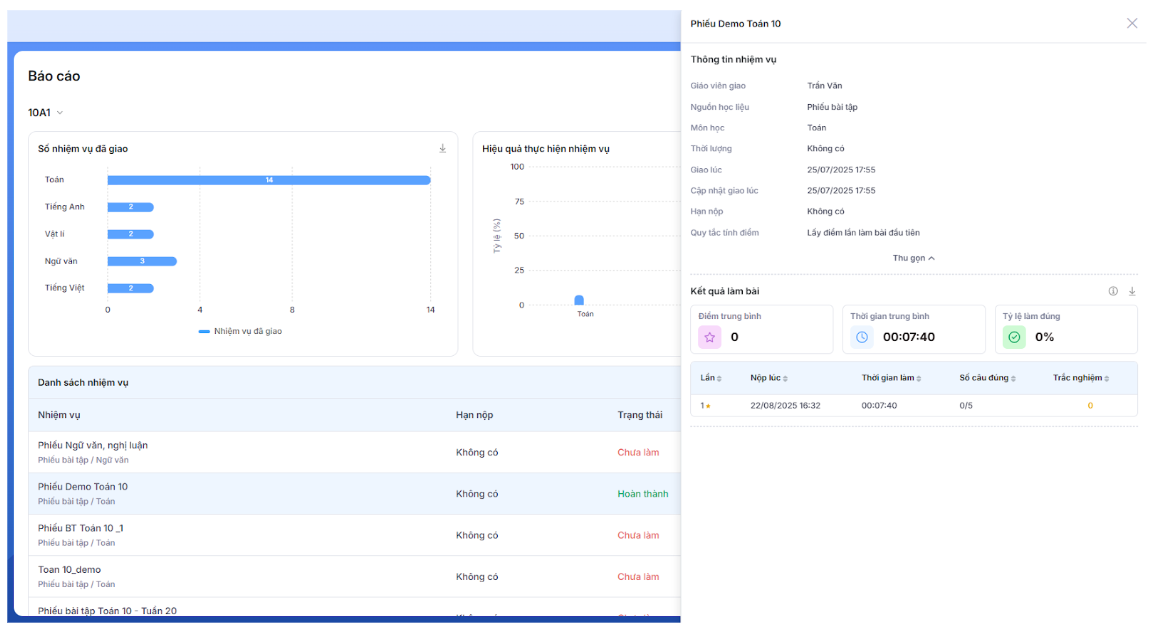The width and height of the screenshot is (1163, 633).
Task: Click the clock icon under Thời gian trung bình
Action: (x=862, y=337)
